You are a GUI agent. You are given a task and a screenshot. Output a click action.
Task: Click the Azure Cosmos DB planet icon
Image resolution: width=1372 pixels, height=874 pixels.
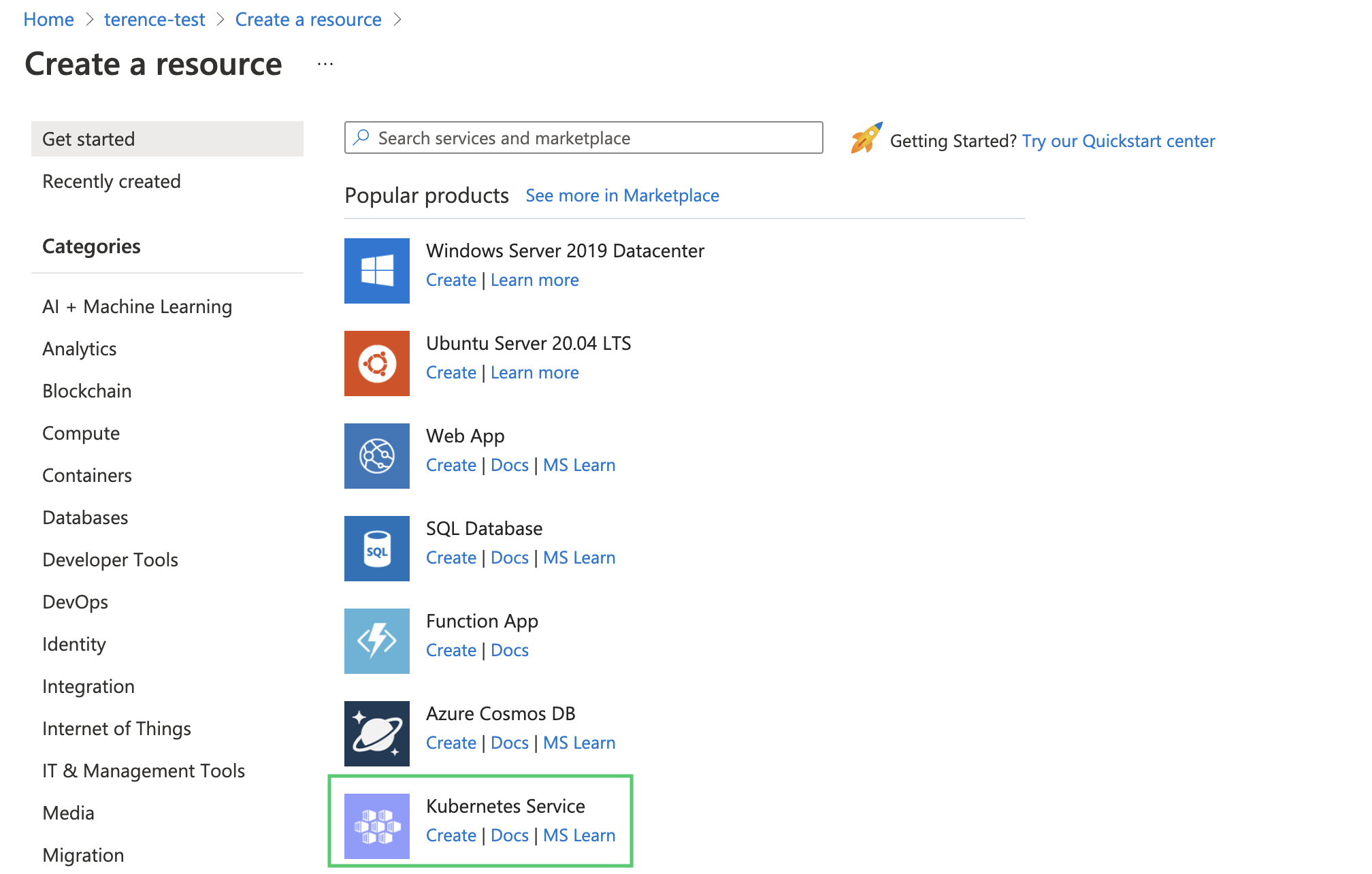tap(376, 733)
